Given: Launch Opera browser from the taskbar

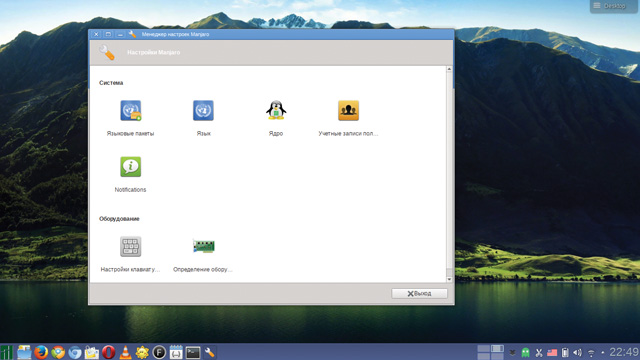Looking at the screenshot, I should (109, 352).
